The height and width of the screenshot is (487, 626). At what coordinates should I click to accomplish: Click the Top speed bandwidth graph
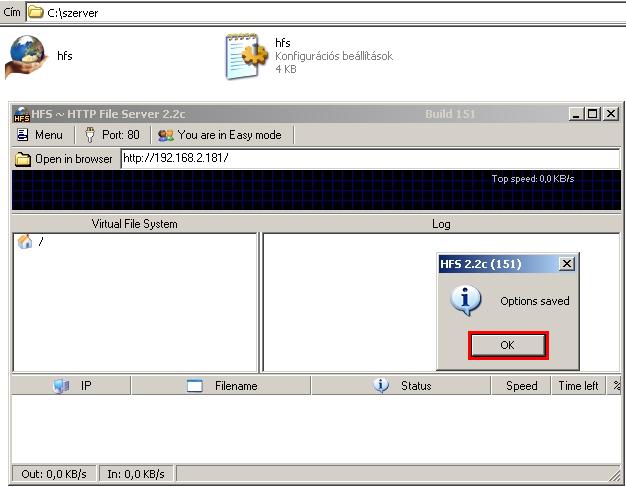tap(316, 190)
